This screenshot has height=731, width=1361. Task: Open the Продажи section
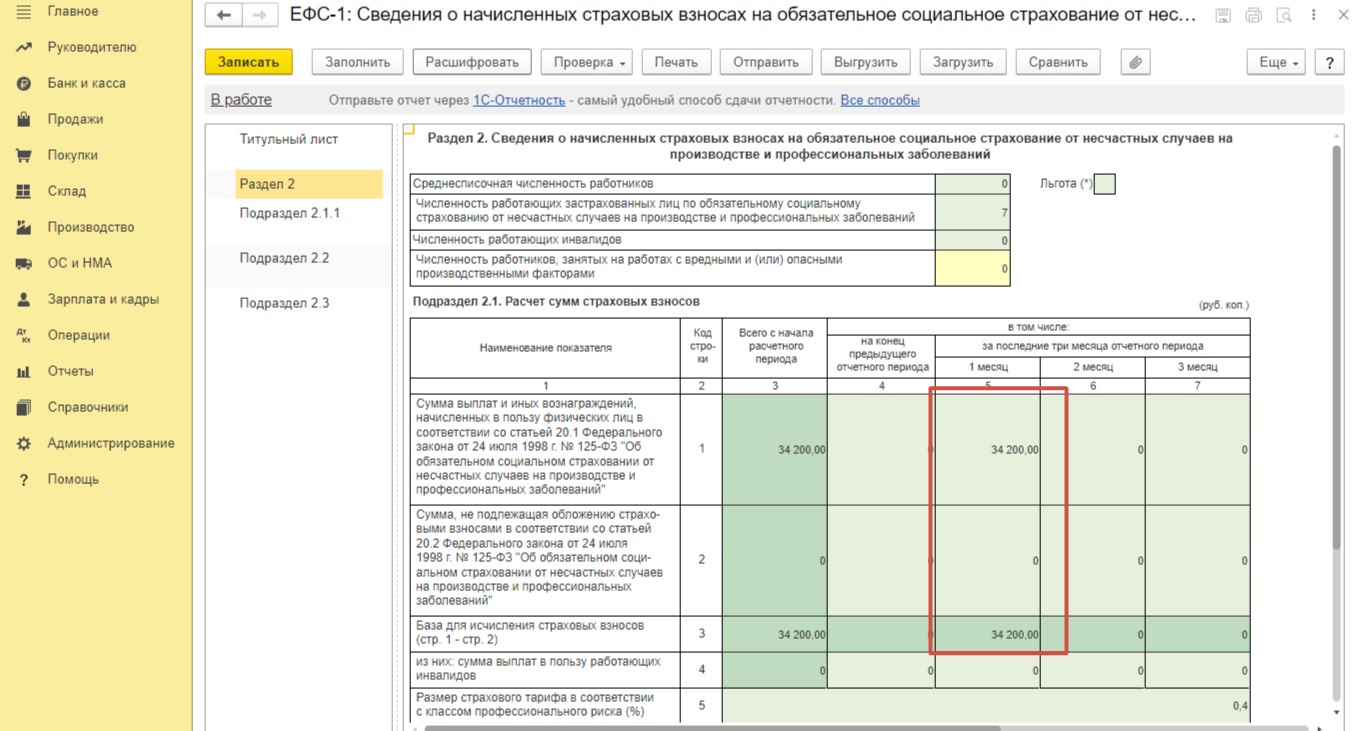click(x=75, y=119)
